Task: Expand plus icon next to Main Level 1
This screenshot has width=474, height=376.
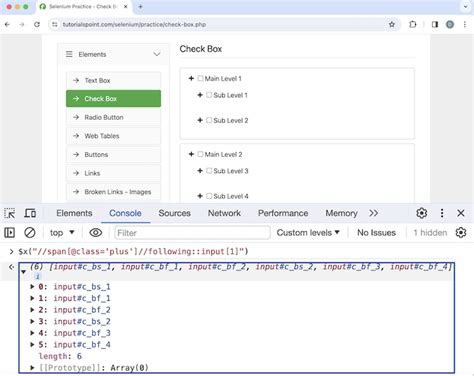Action: click(x=191, y=78)
